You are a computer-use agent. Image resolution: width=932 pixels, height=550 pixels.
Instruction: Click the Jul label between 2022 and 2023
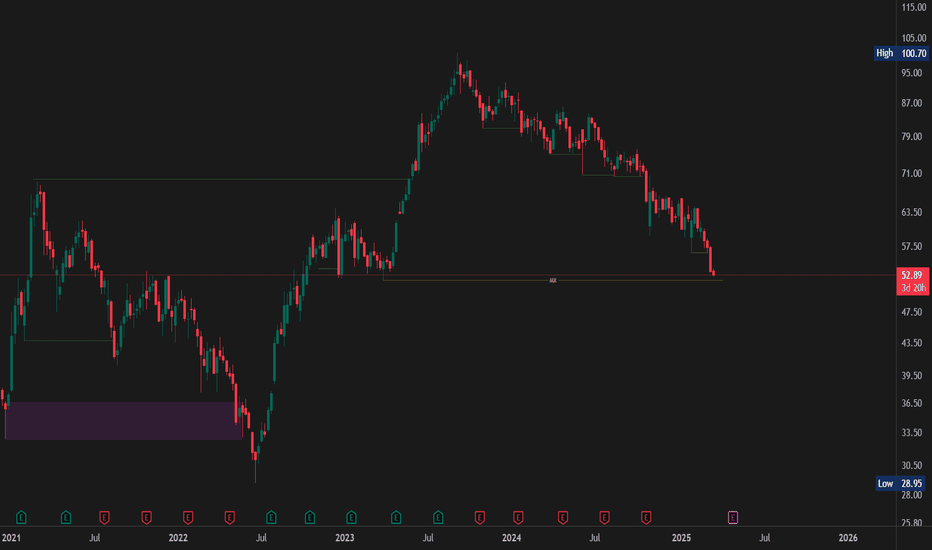(x=261, y=538)
